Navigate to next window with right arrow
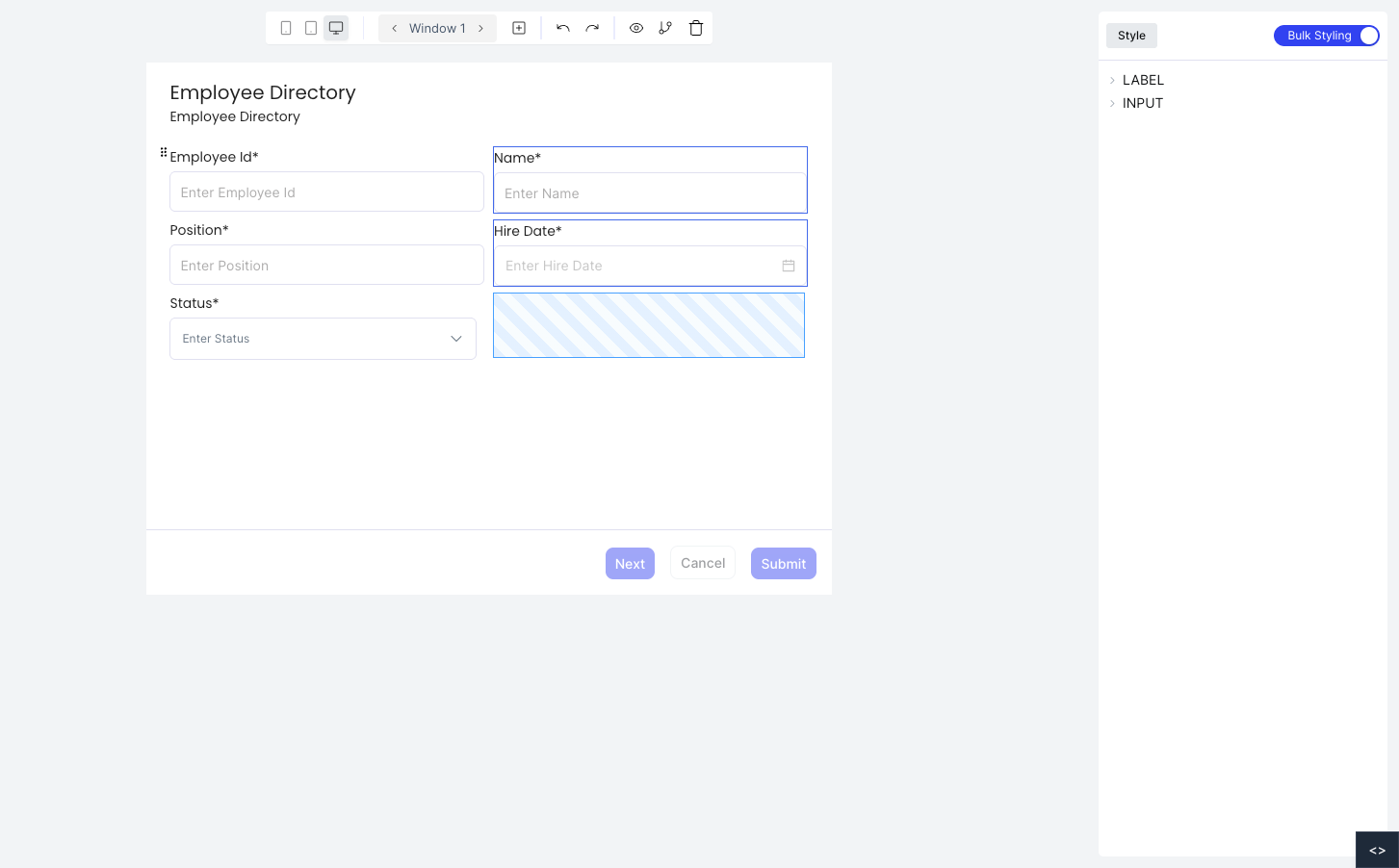 point(480,28)
